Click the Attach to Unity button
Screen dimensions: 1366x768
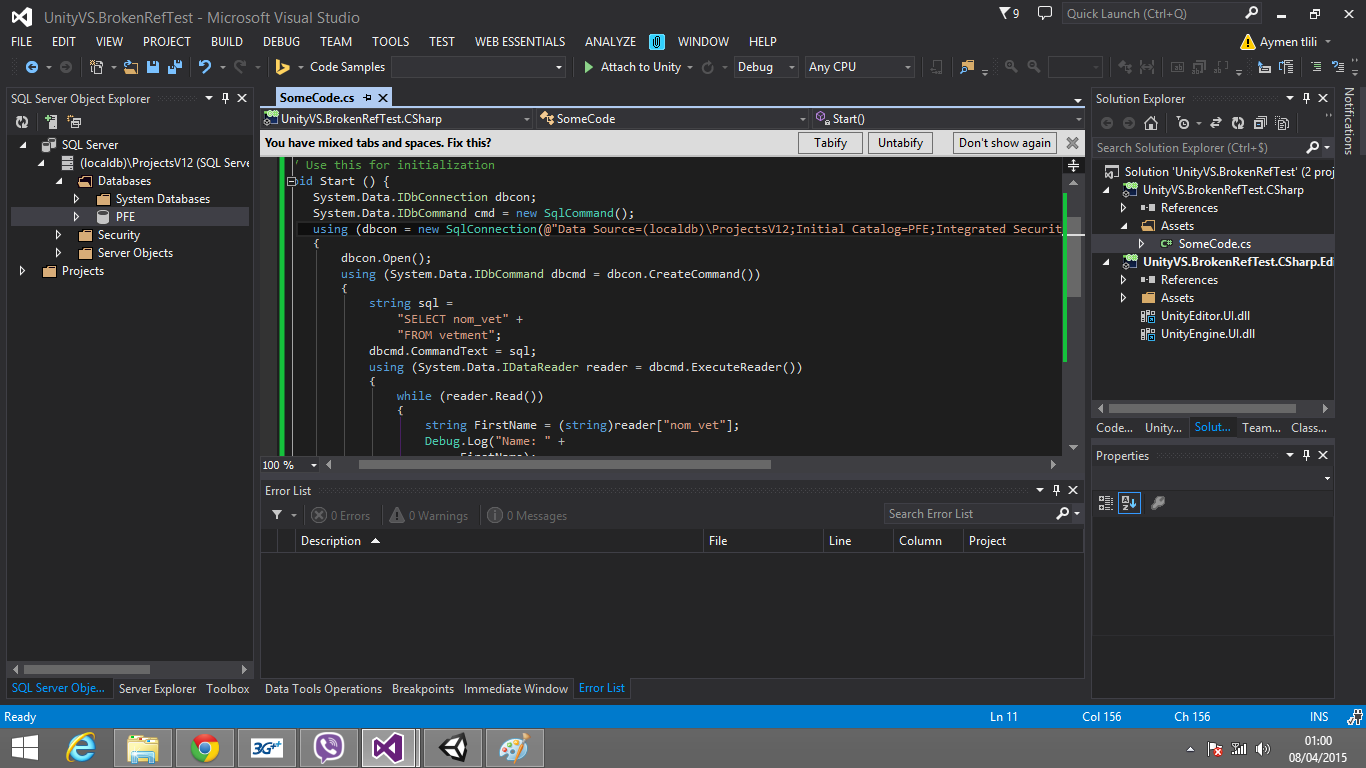point(632,67)
